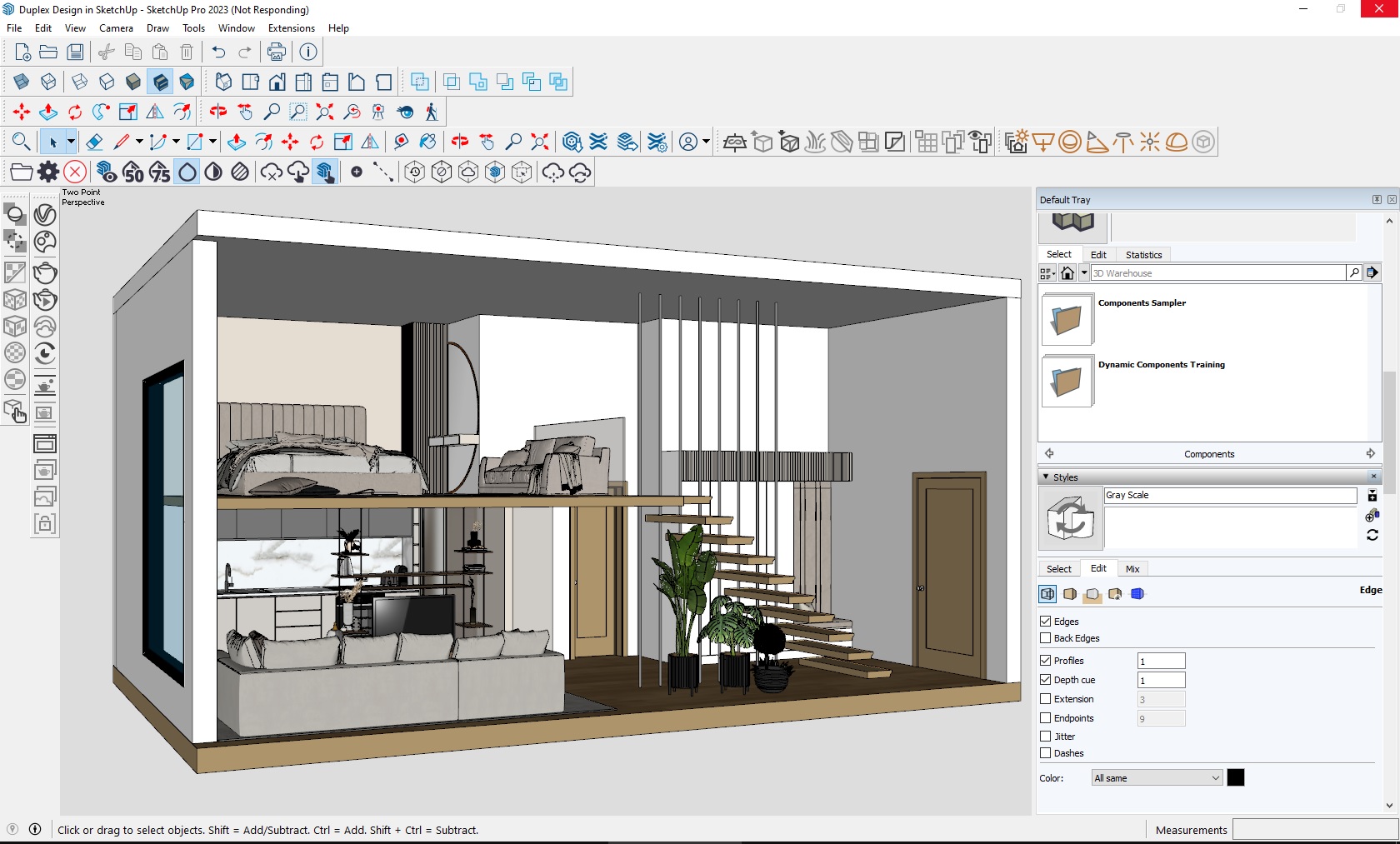Turn off Depth cue
This screenshot has height=844, width=1400.
1046,680
